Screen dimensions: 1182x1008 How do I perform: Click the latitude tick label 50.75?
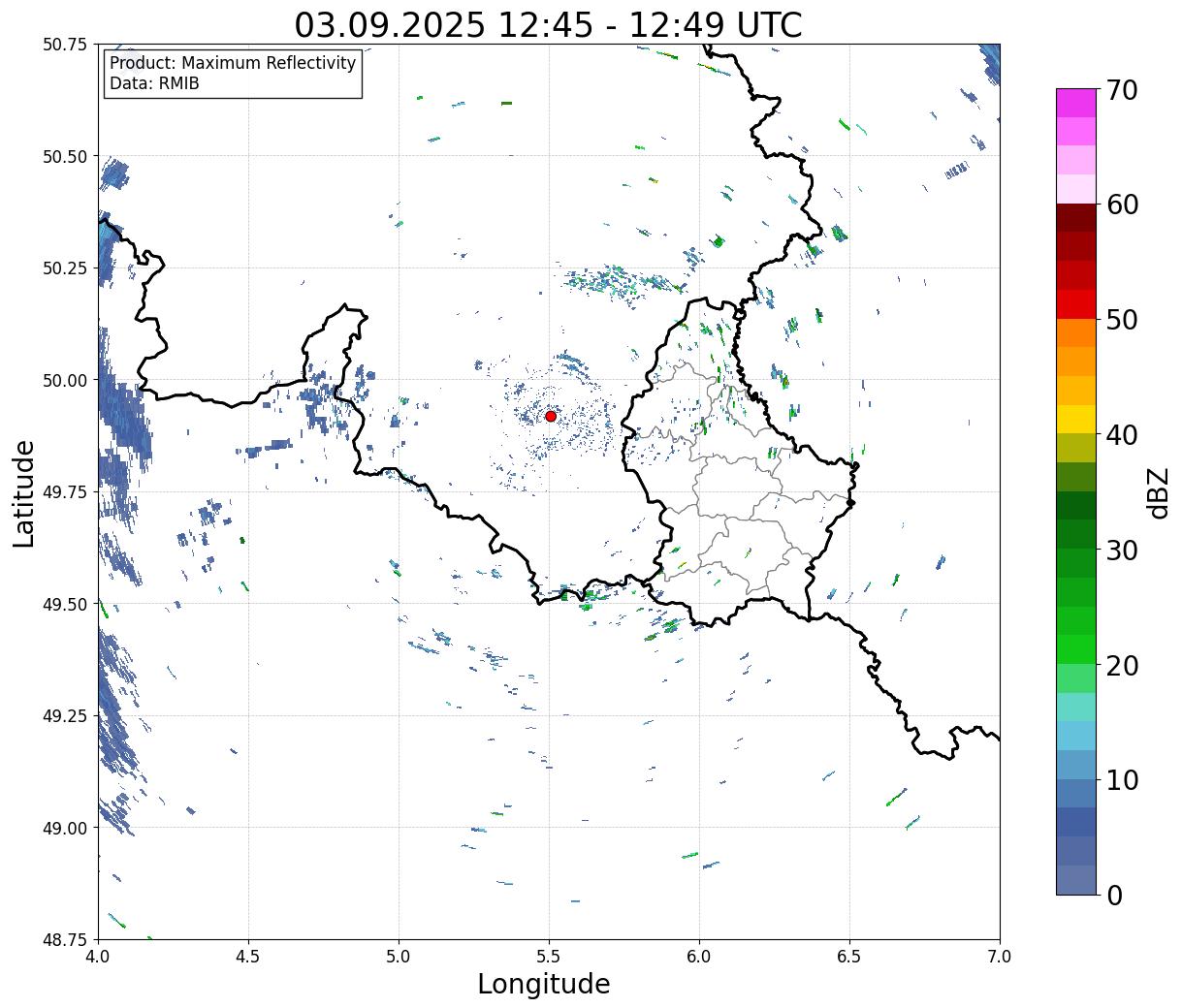pyautogui.click(x=65, y=45)
